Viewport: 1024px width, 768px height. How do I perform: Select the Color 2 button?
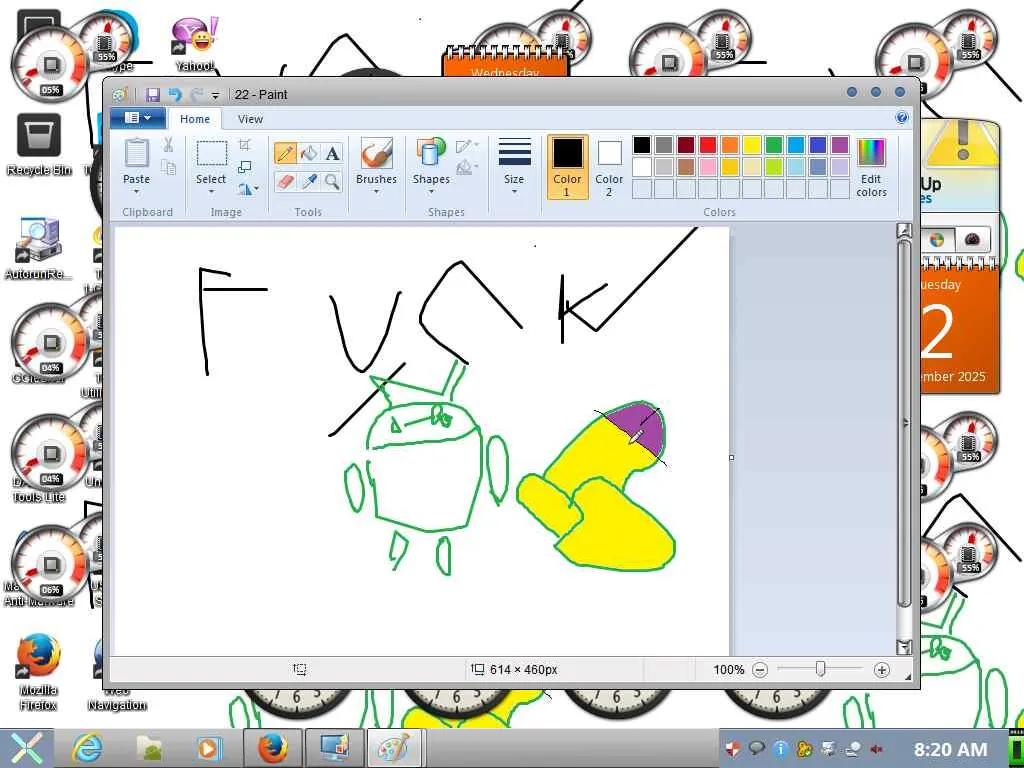[609, 167]
